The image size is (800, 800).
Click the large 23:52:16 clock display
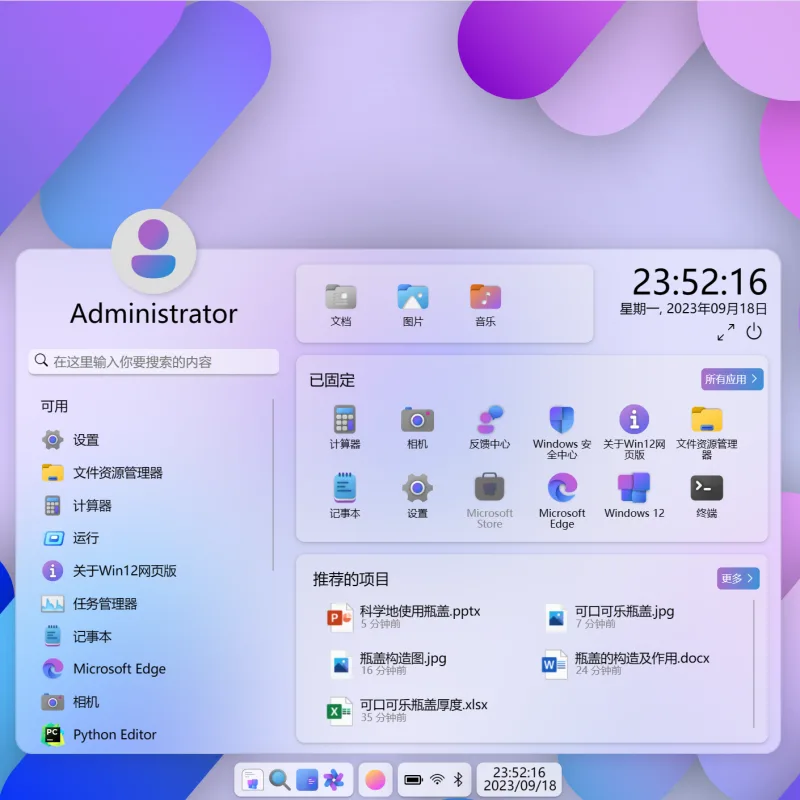(699, 282)
